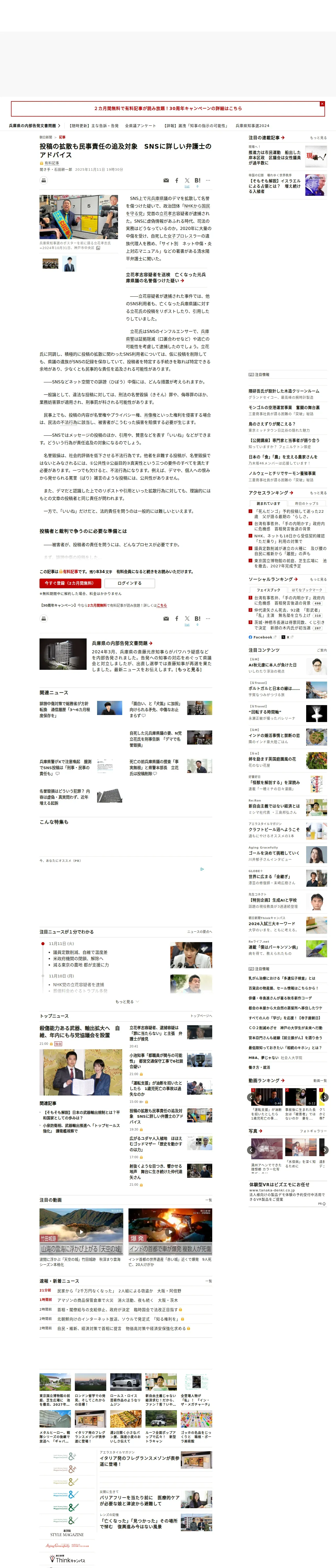Viewport: 336px width, 1568px height.
Task: Open もっと見る beside アクセスランキング
Action: tap(318, 493)
